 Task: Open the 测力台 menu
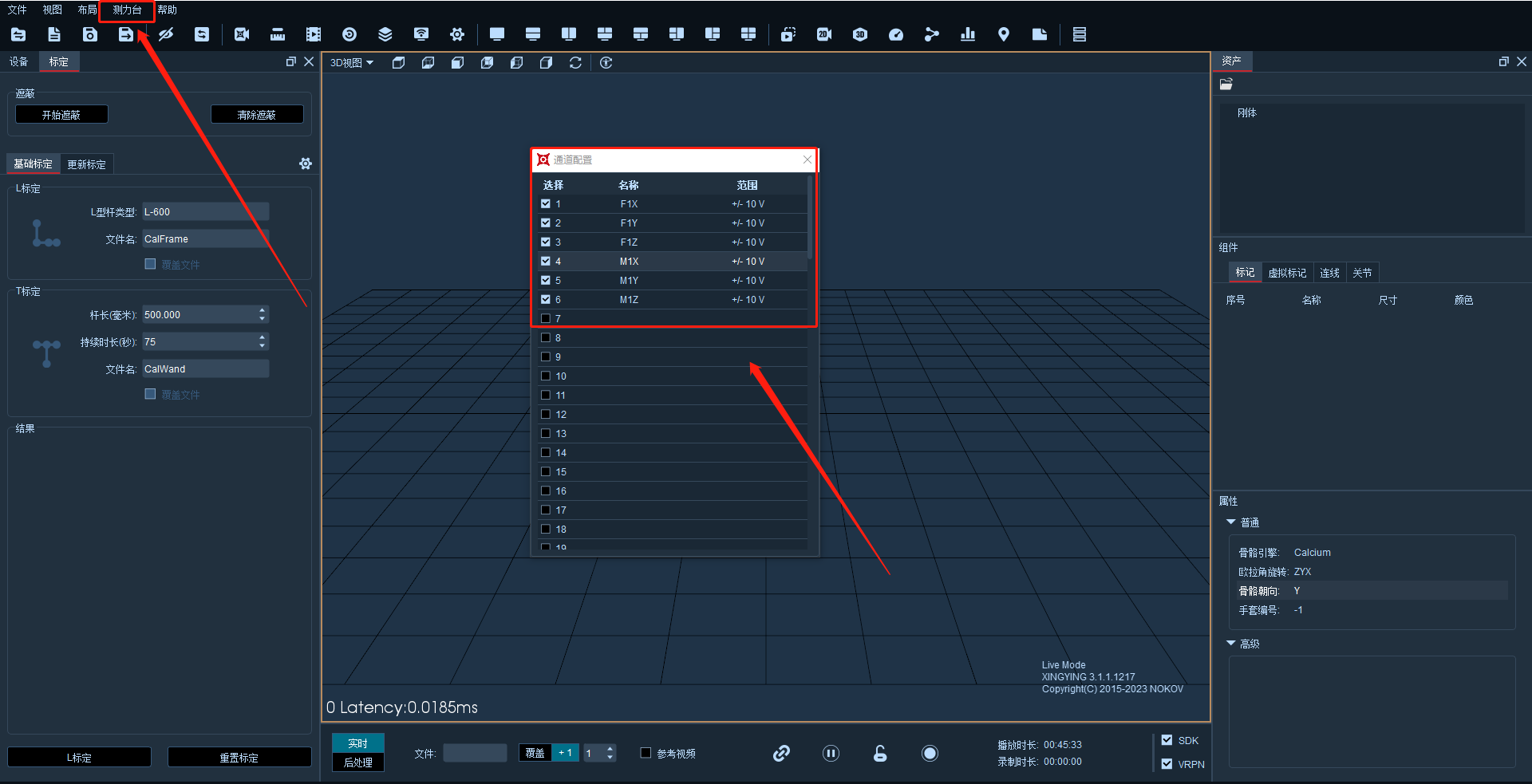tap(127, 10)
